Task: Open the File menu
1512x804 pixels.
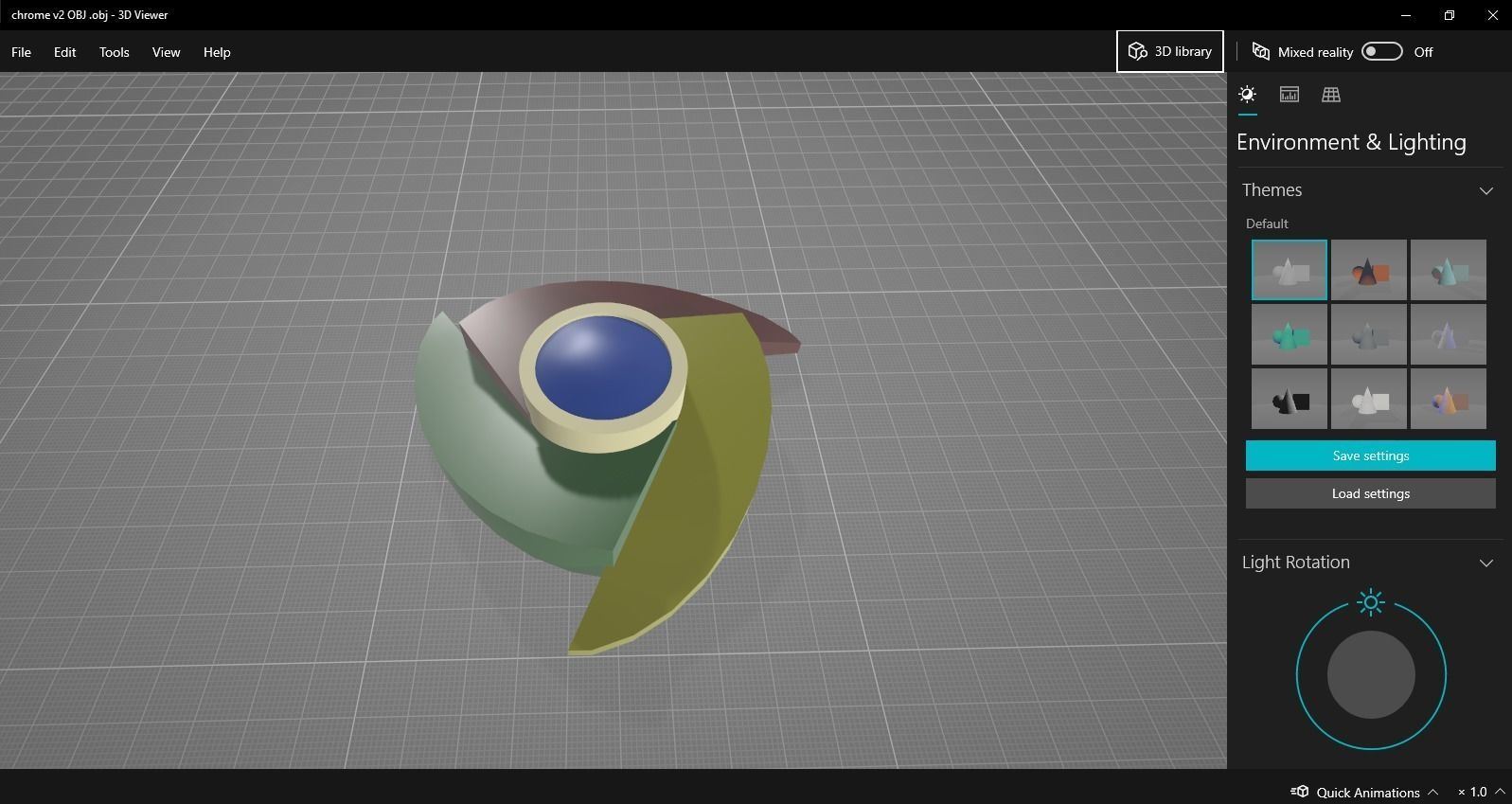Action: click(x=21, y=52)
